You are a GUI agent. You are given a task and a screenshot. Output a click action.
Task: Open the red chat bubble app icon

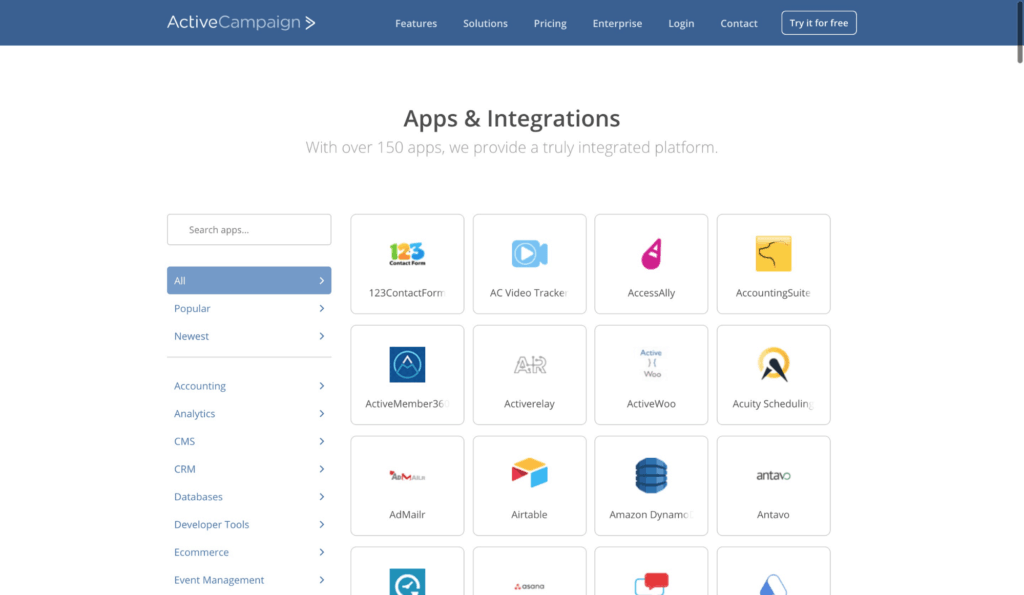click(x=651, y=583)
